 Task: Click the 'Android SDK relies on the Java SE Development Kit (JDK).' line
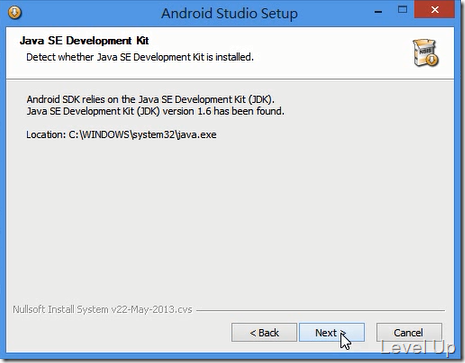pos(151,99)
